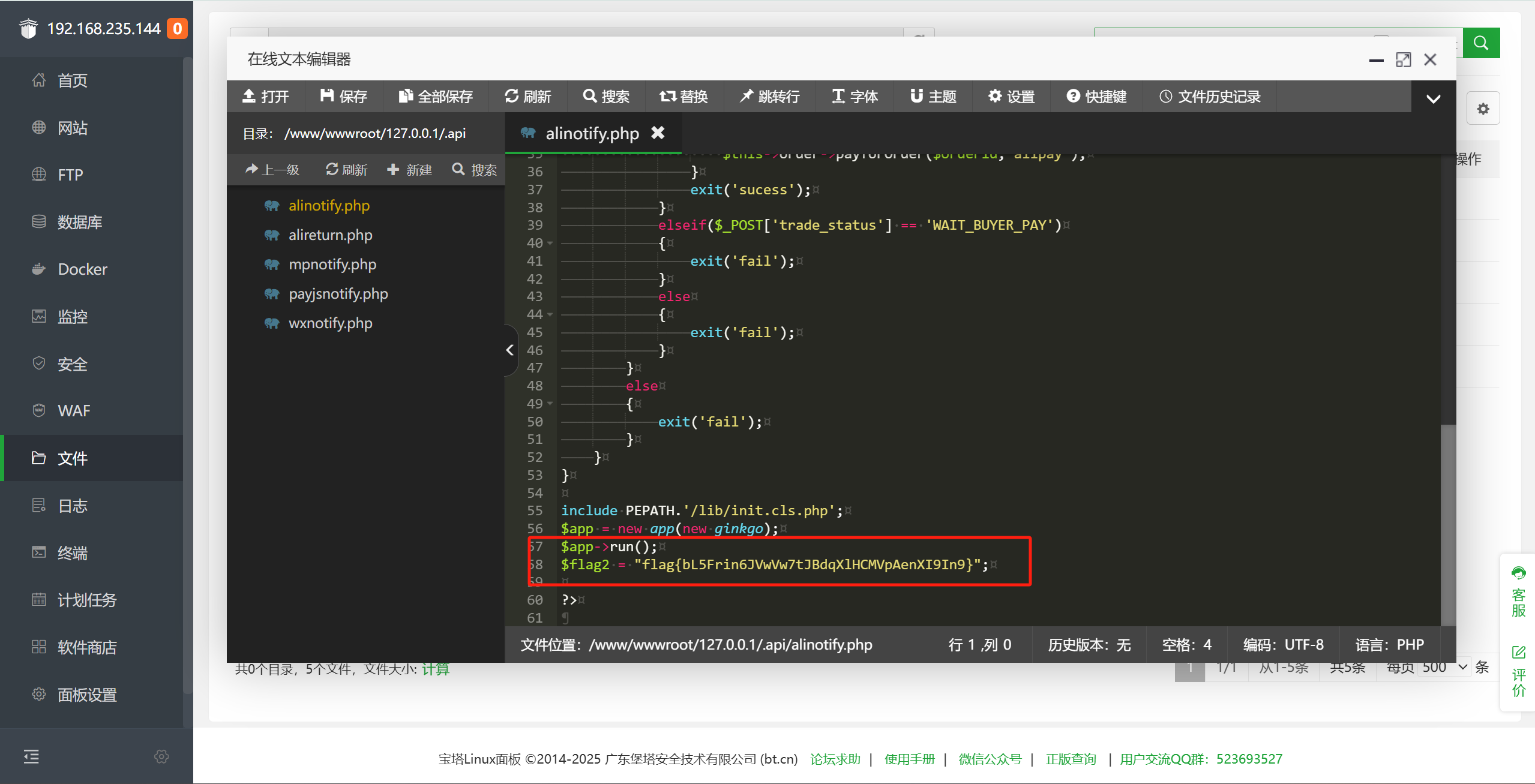Collapse the editor toolbar with the chevron
This screenshot has height=784, width=1535.
1434,98
